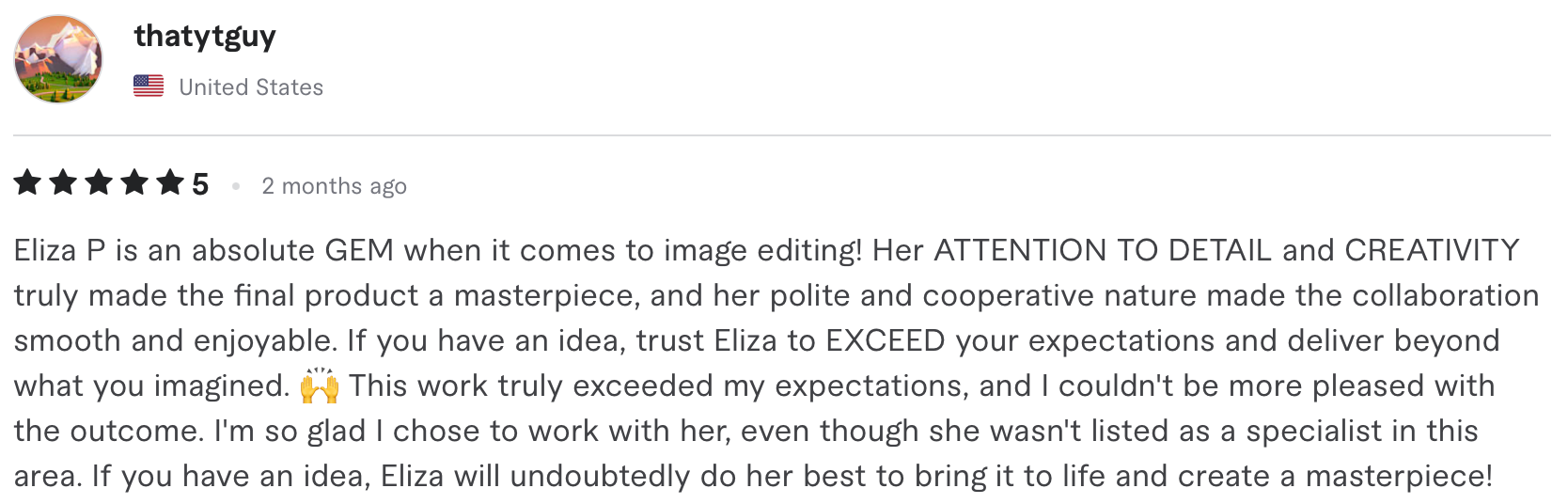Click the word CREATIVITY in the review
Viewport: 1568px width, 504px height.
pos(1432,250)
